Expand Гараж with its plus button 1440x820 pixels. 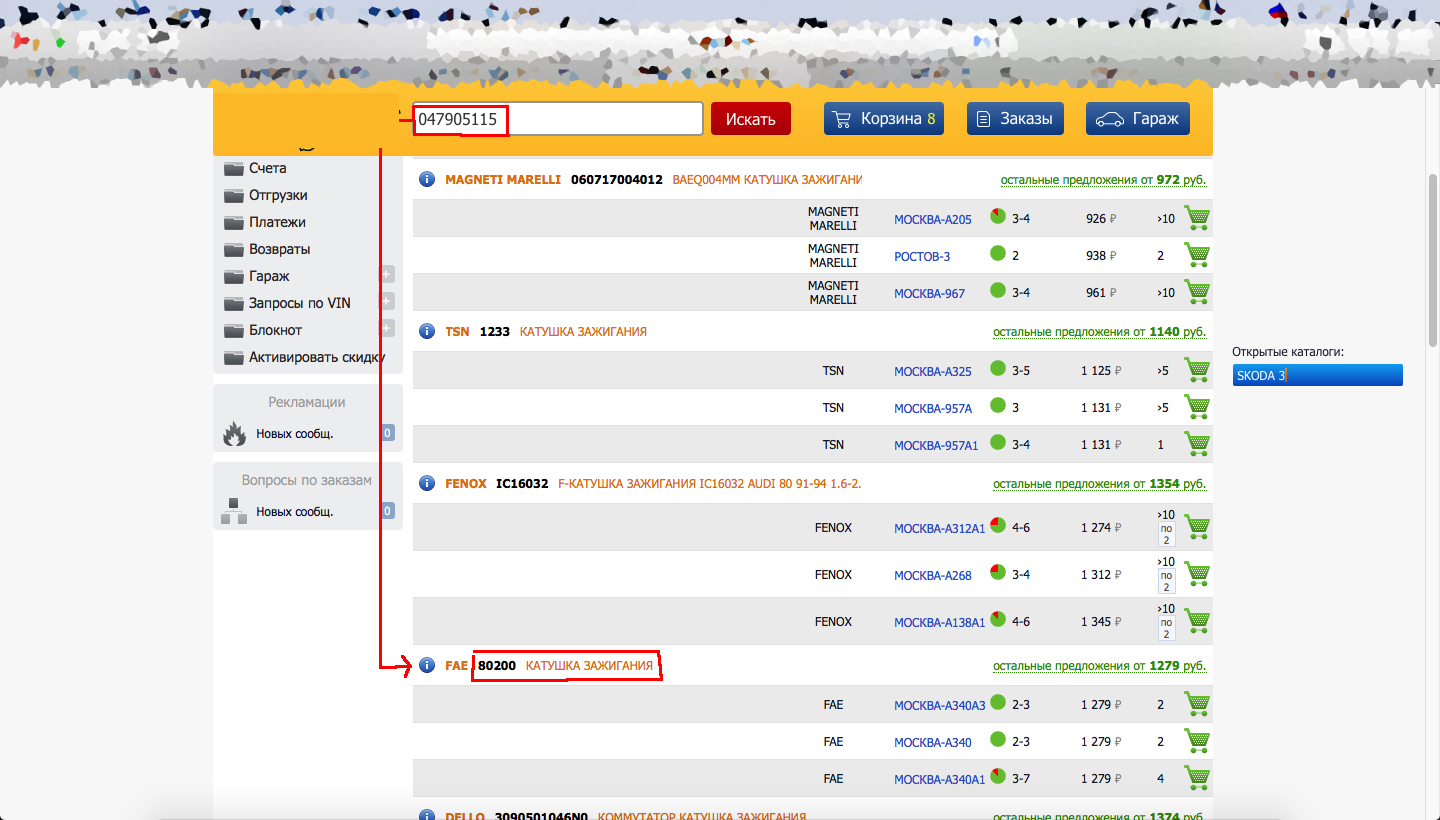click(x=387, y=275)
